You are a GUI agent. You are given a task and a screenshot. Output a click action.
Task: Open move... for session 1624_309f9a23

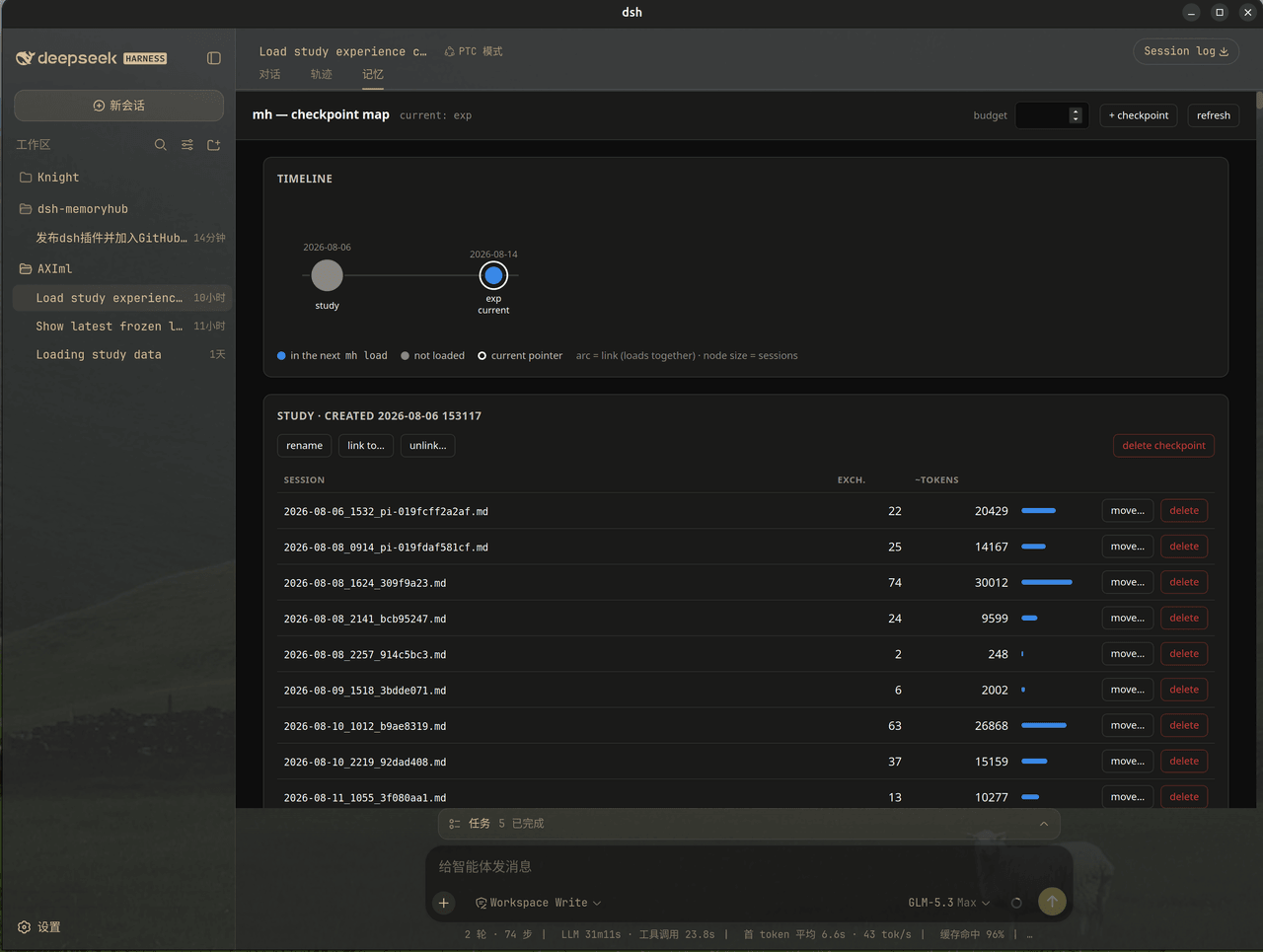(x=1128, y=582)
